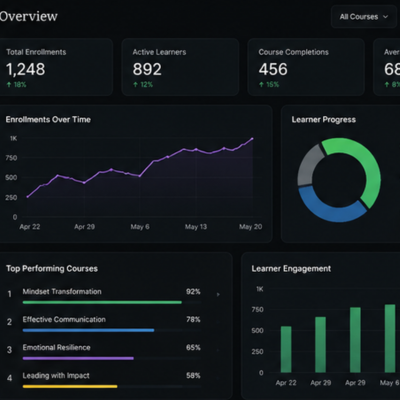Click the Apr 22 bar in Learner Engagement
400x400 pixels.
pos(286,349)
